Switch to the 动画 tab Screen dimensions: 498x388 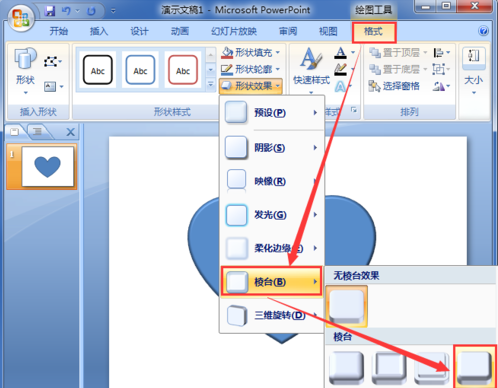pos(179,31)
